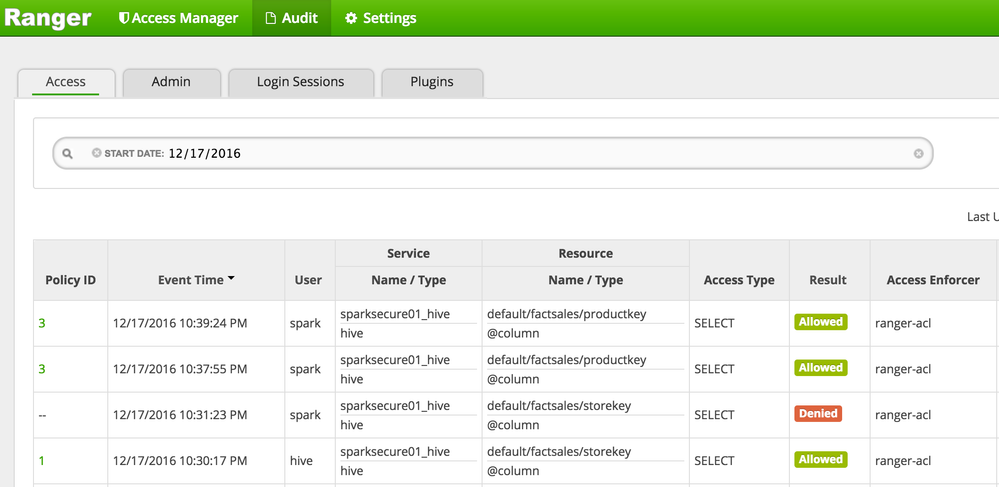Remove the Start Date filter tag
The width and height of the screenshot is (999, 487).
point(96,153)
